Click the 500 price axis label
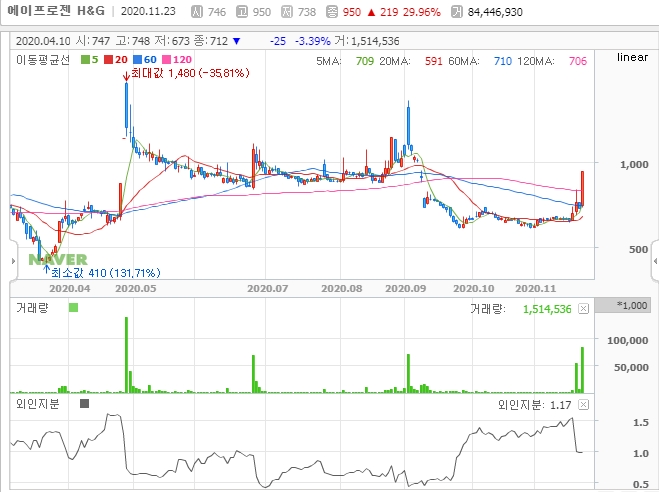The height and width of the screenshot is (492, 659). (639, 250)
